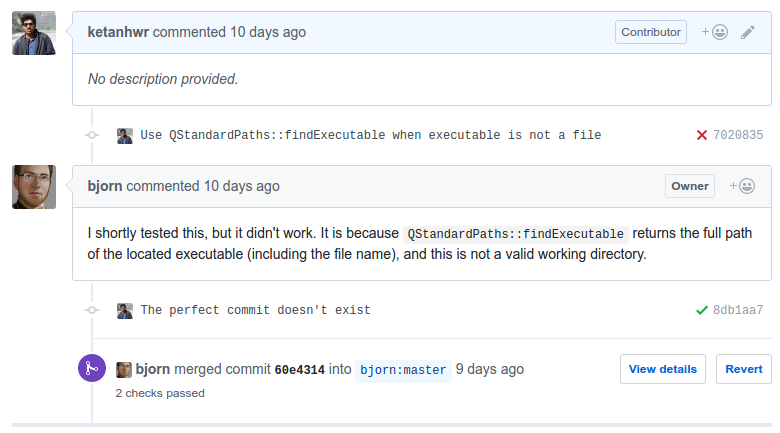Click small avatar beside perfect commit message

pos(125,311)
